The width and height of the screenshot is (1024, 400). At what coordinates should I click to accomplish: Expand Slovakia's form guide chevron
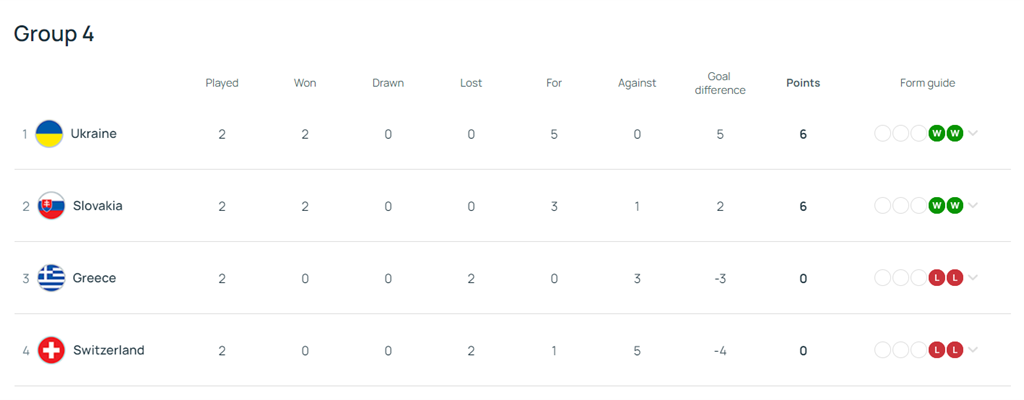click(x=973, y=206)
